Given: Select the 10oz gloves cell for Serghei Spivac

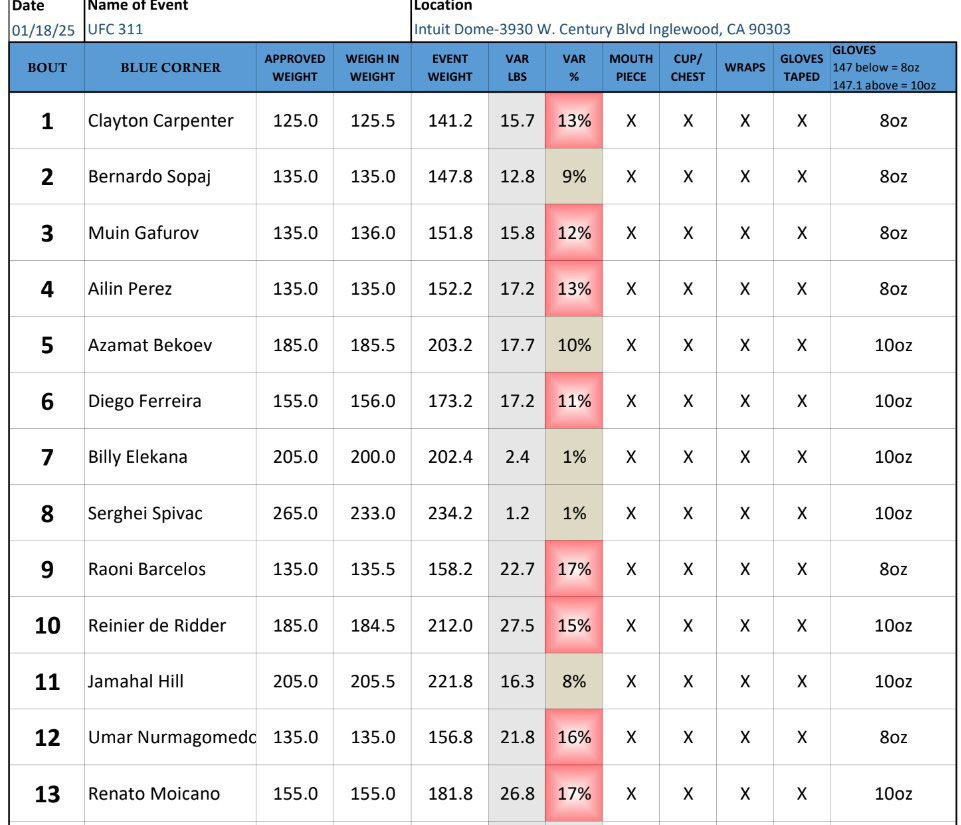Looking at the screenshot, I should (x=893, y=513).
